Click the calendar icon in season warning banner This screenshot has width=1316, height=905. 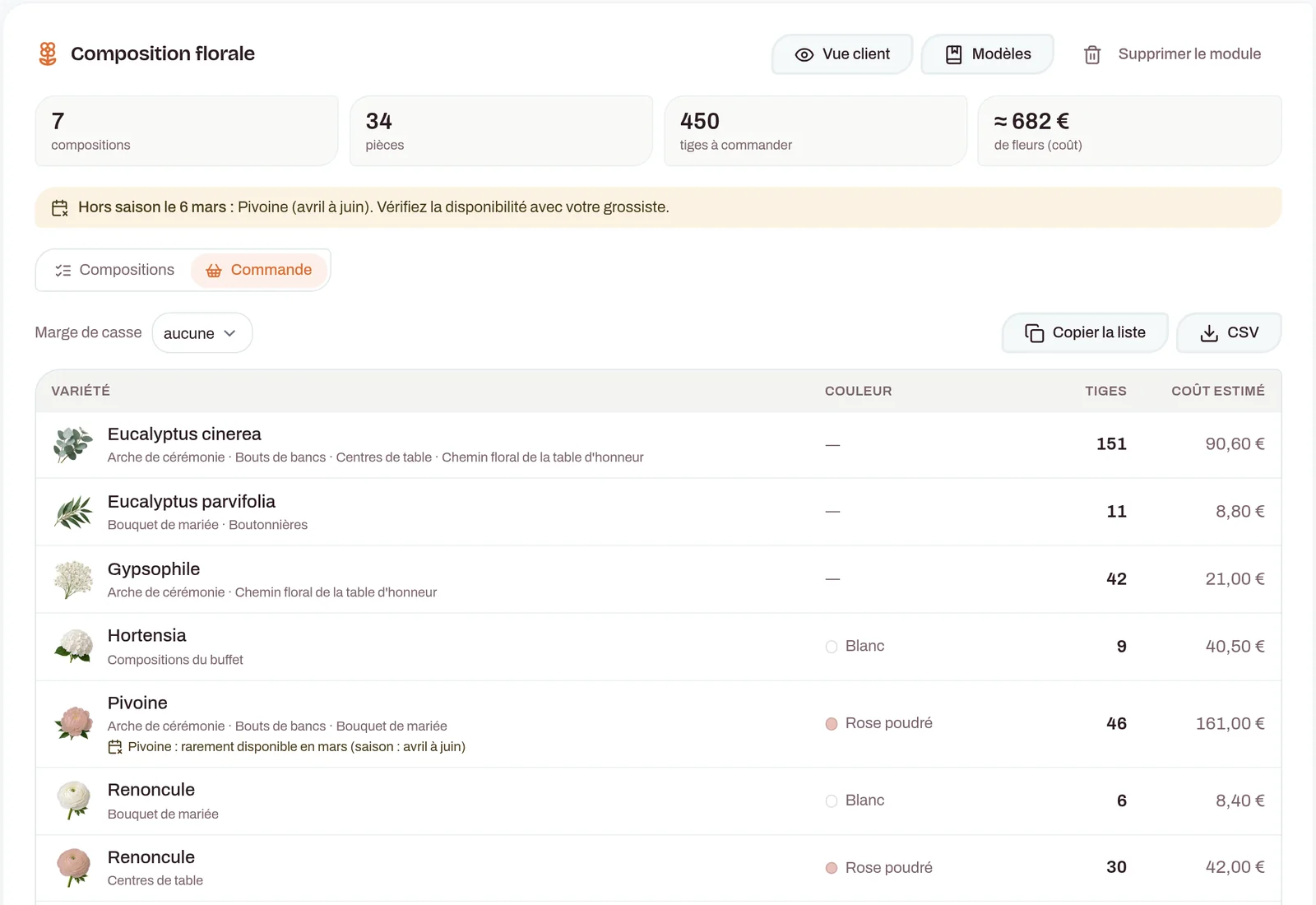pos(60,208)
